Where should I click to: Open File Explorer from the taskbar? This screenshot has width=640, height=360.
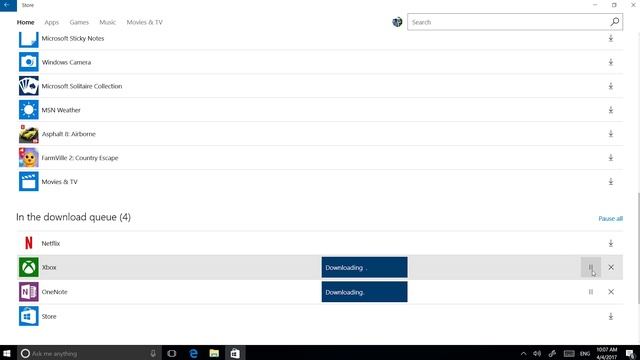214,353
